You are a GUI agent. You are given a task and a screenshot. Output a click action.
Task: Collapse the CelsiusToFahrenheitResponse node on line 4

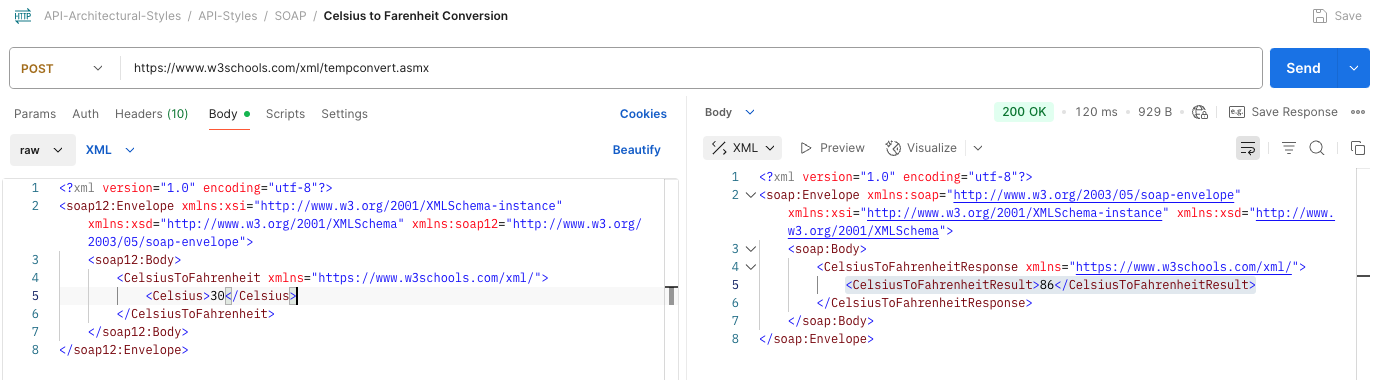coord(751,267)
